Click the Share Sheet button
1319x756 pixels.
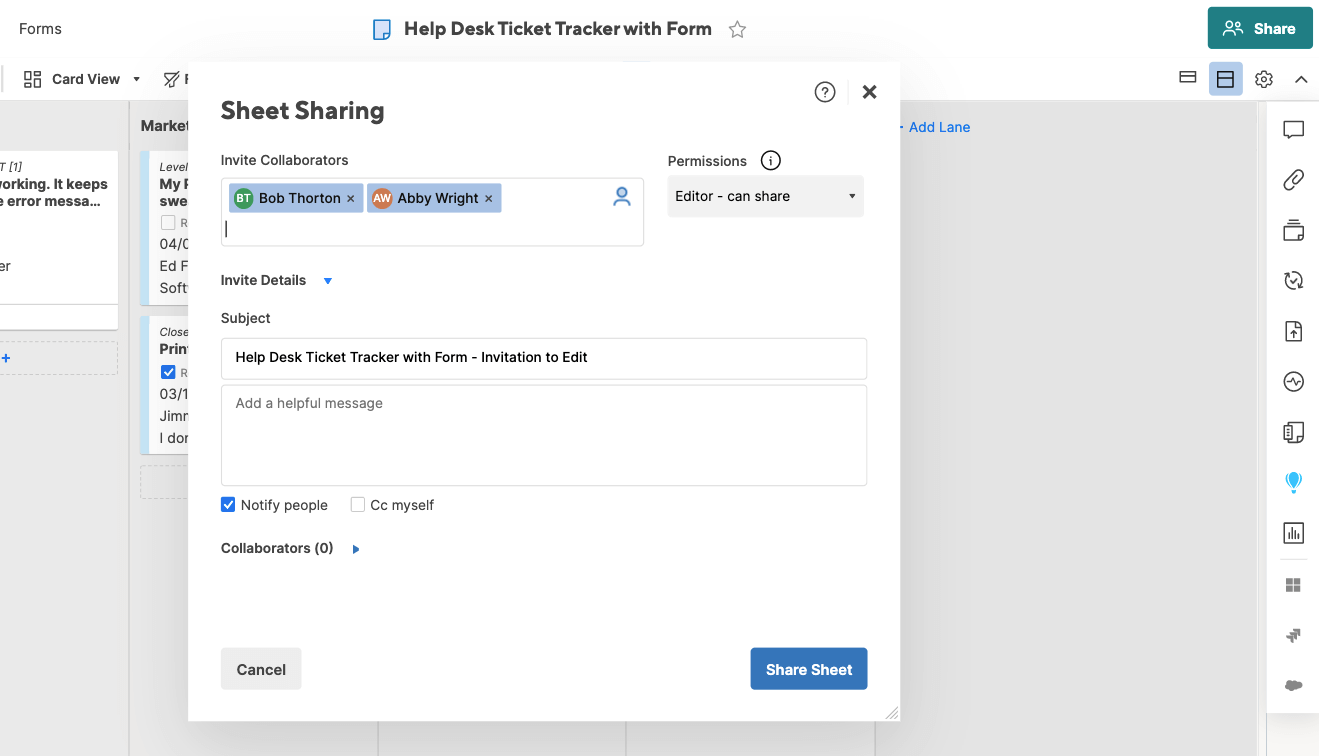(x=808, y=669)
